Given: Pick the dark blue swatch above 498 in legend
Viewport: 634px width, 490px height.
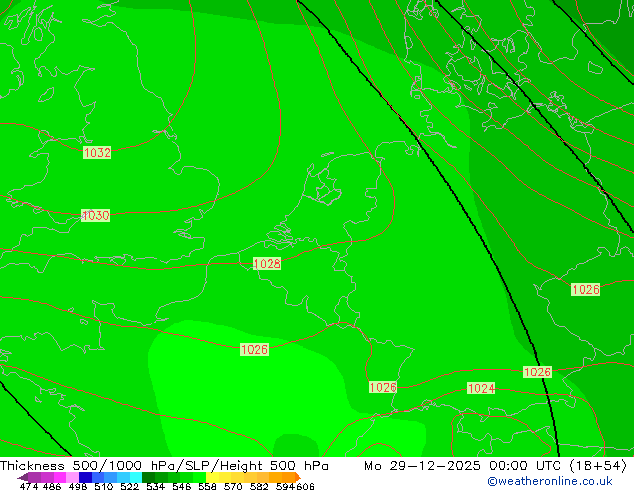Looking at the screenshot, I should (85, 477).
